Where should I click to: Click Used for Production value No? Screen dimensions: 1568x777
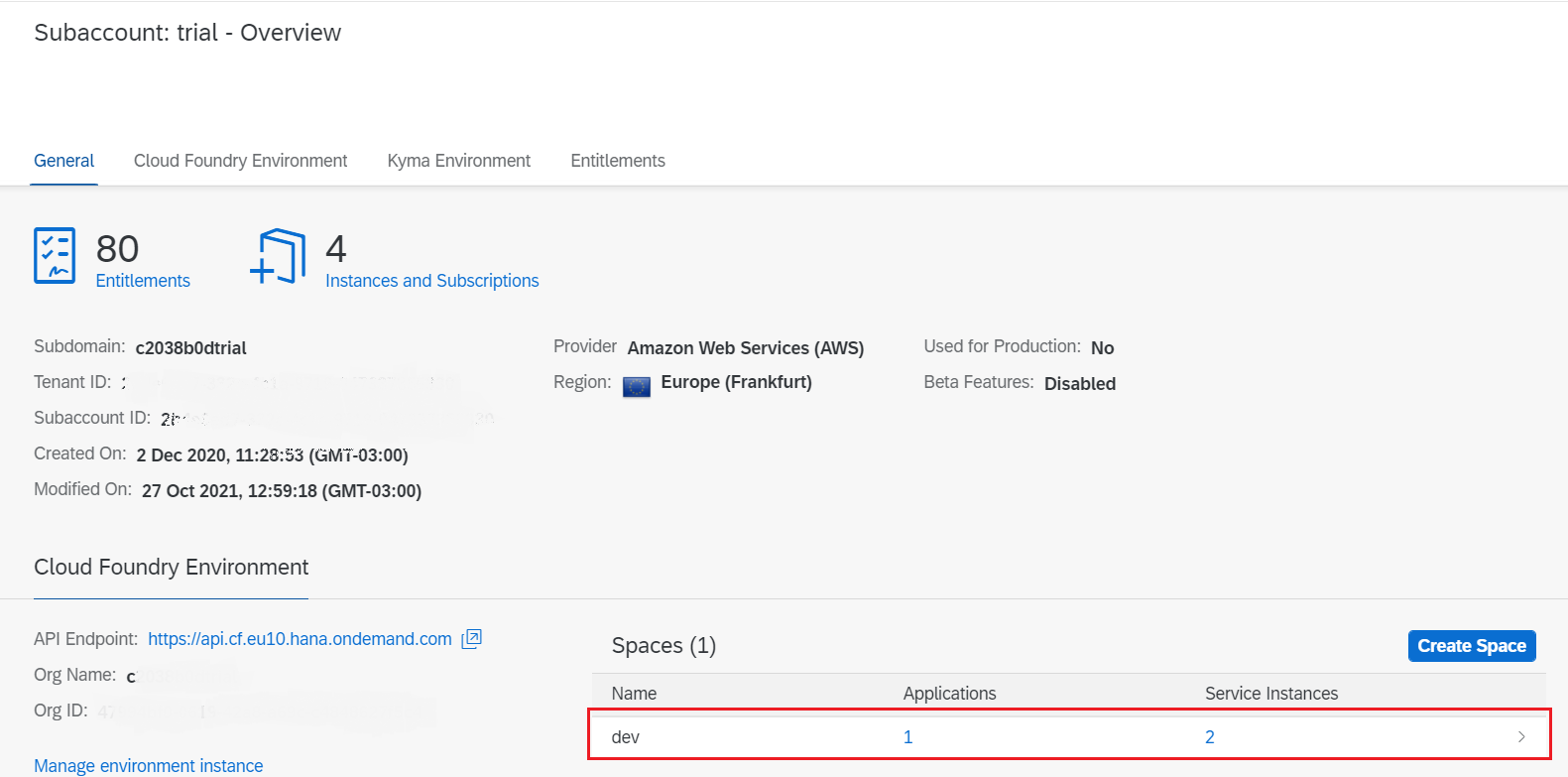pyautogui.click(x=1103, y=348)
